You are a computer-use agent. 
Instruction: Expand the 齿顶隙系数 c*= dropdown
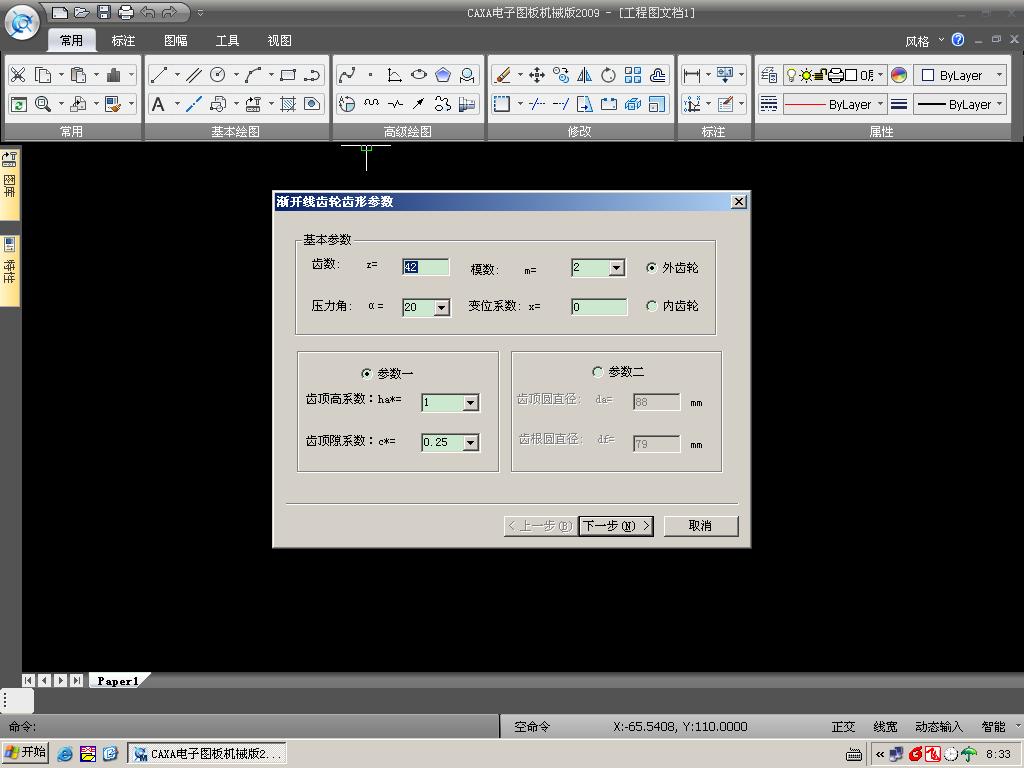[470, 443]
